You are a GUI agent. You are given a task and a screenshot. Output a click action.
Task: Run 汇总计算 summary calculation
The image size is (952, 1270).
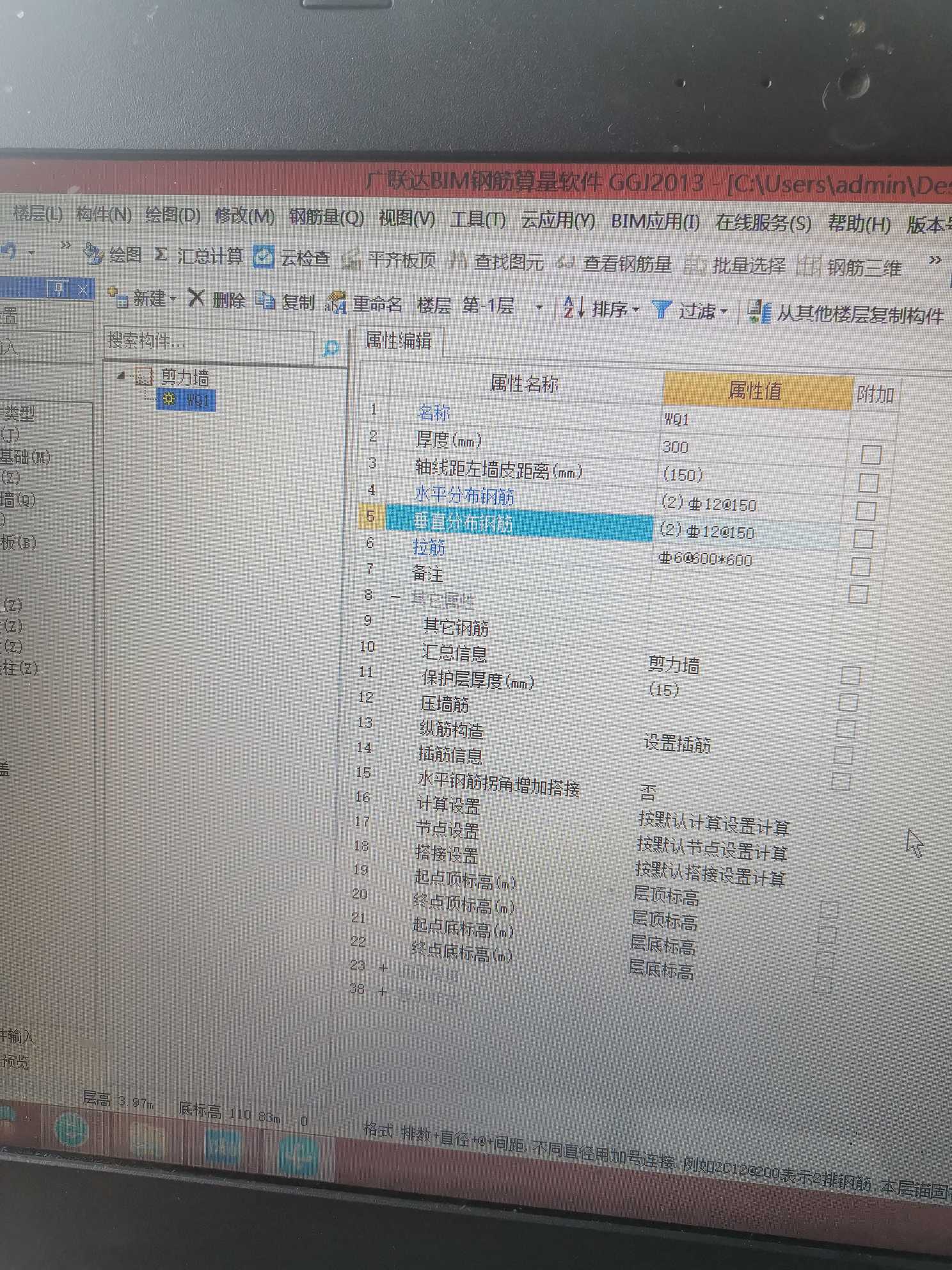[199, 256]
